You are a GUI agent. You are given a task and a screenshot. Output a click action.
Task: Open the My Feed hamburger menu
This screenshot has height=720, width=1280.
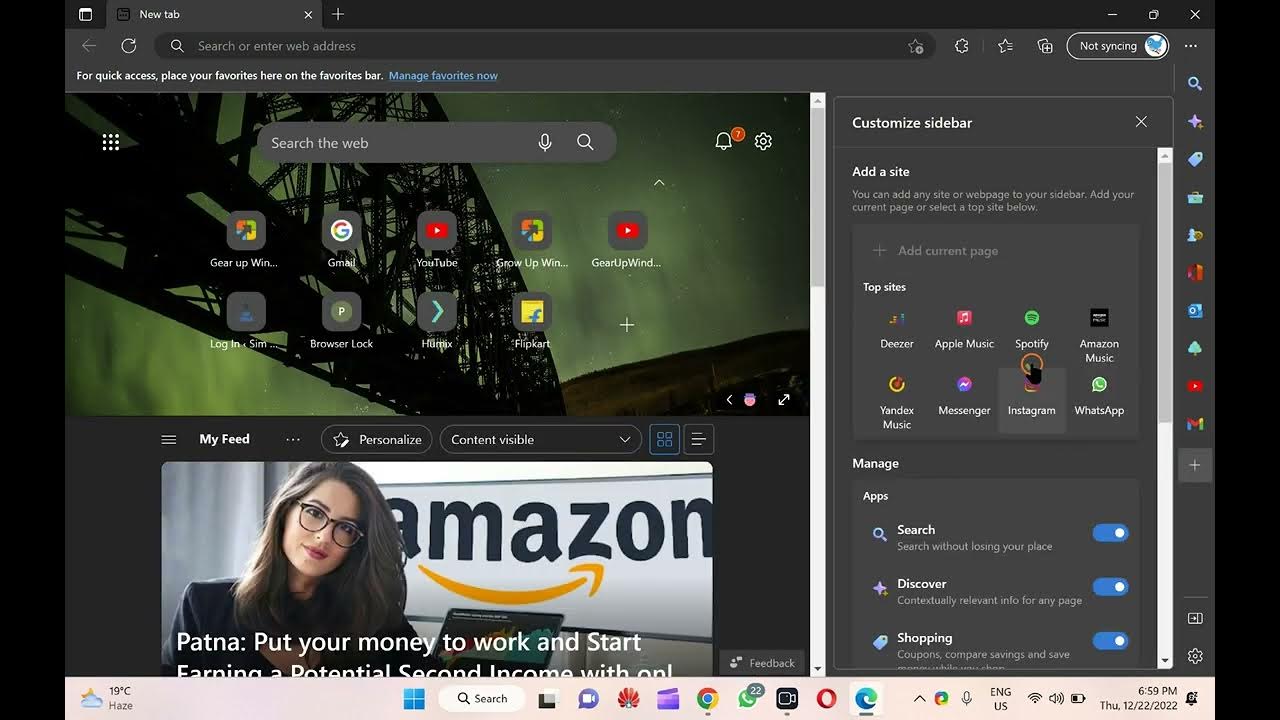pyautogui.click(x=169, y=439)
